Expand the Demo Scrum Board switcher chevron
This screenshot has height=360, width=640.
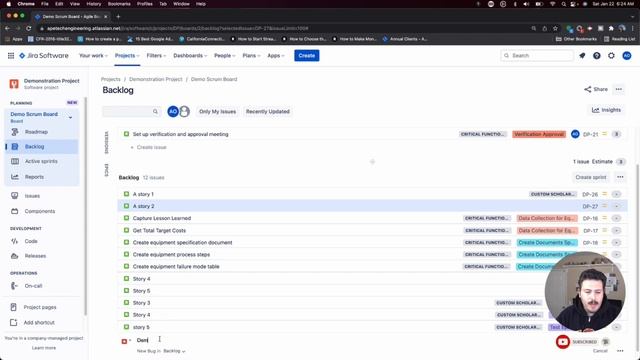[70, 118]
